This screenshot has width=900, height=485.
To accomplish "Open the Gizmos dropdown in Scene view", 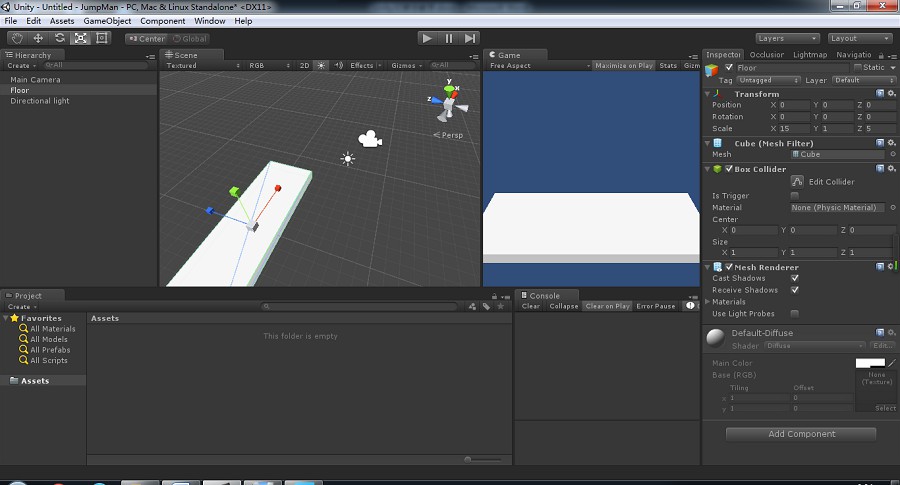I will coord(406,65).
